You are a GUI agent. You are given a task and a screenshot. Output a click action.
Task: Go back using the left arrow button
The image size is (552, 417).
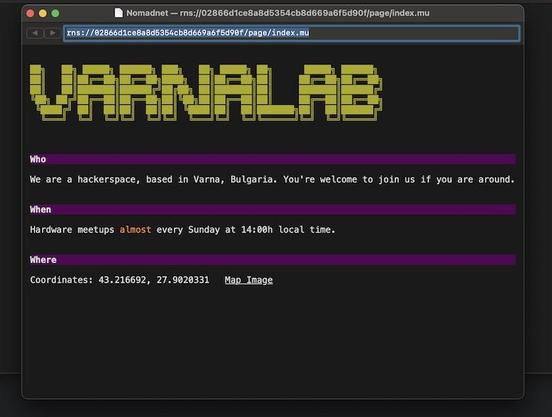[35, 33]
